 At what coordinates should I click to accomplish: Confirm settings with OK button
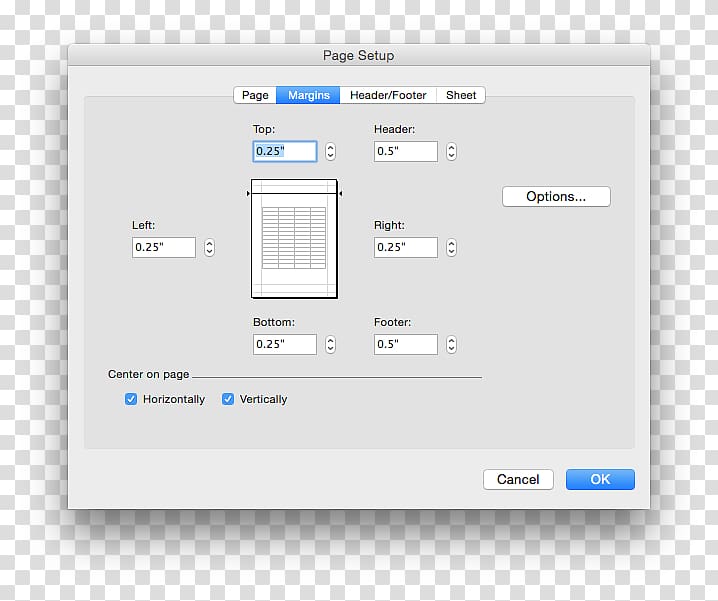tap(600, 479)
